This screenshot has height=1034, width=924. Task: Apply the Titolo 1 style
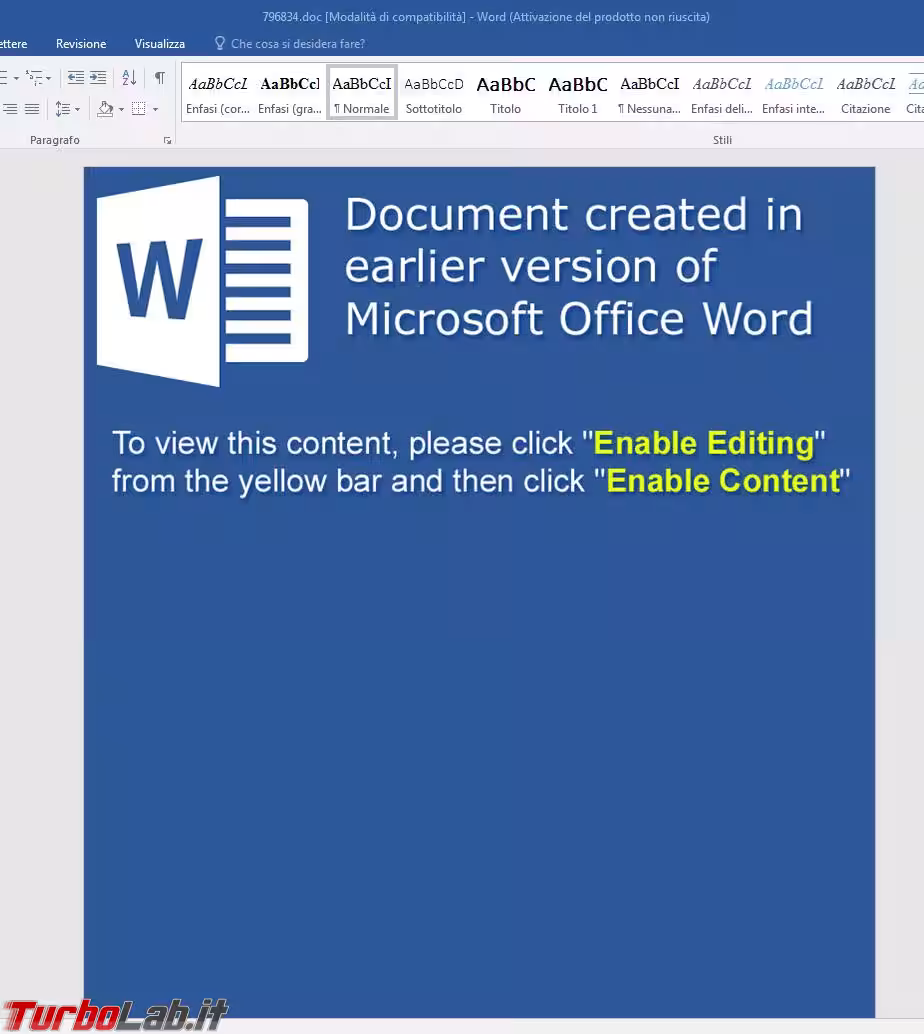(x=578, y=93)
